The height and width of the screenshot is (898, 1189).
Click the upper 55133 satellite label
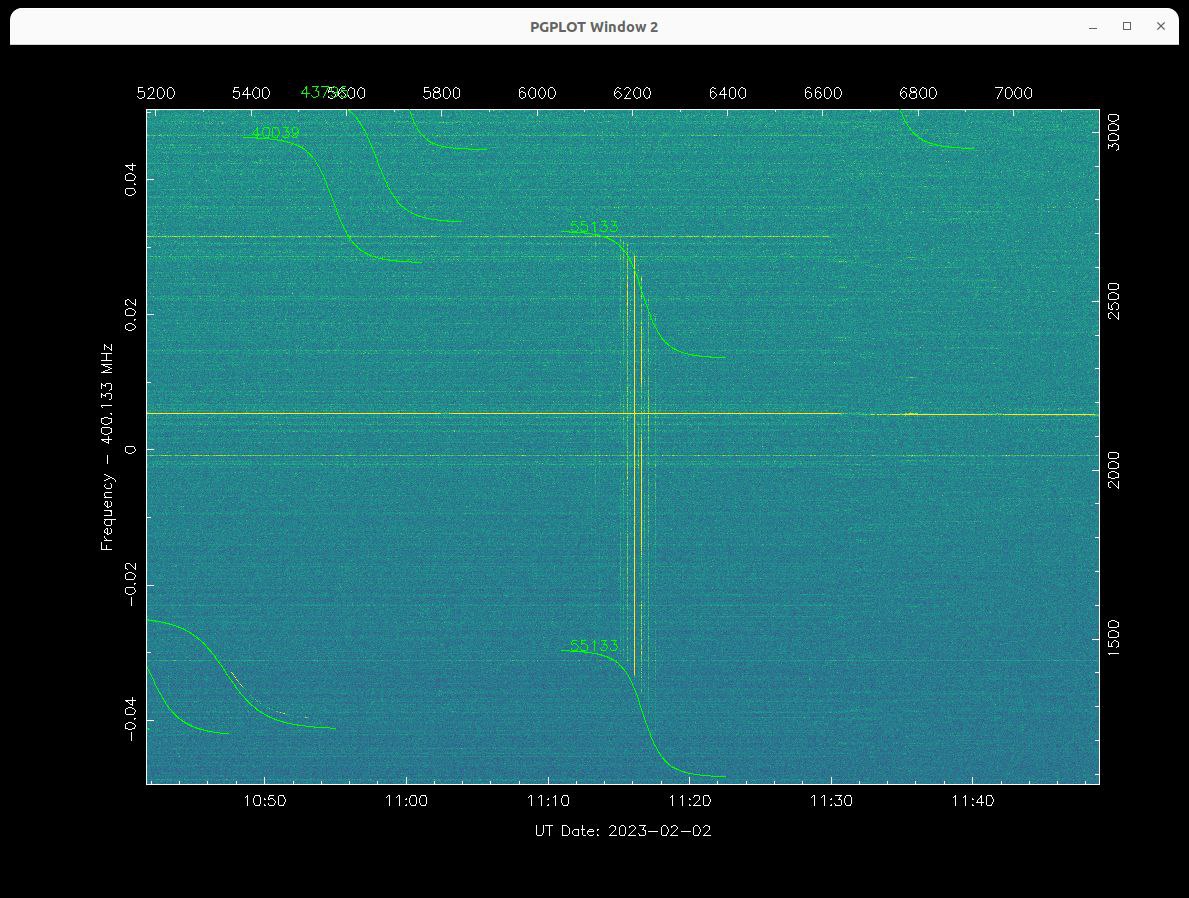click(x=594, y=227)
